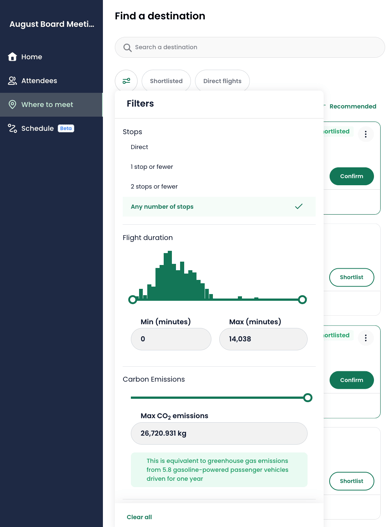Viewport: 390px width, 527px height.
Task: Open the Home page from sidebar
Action: [51, 57]
